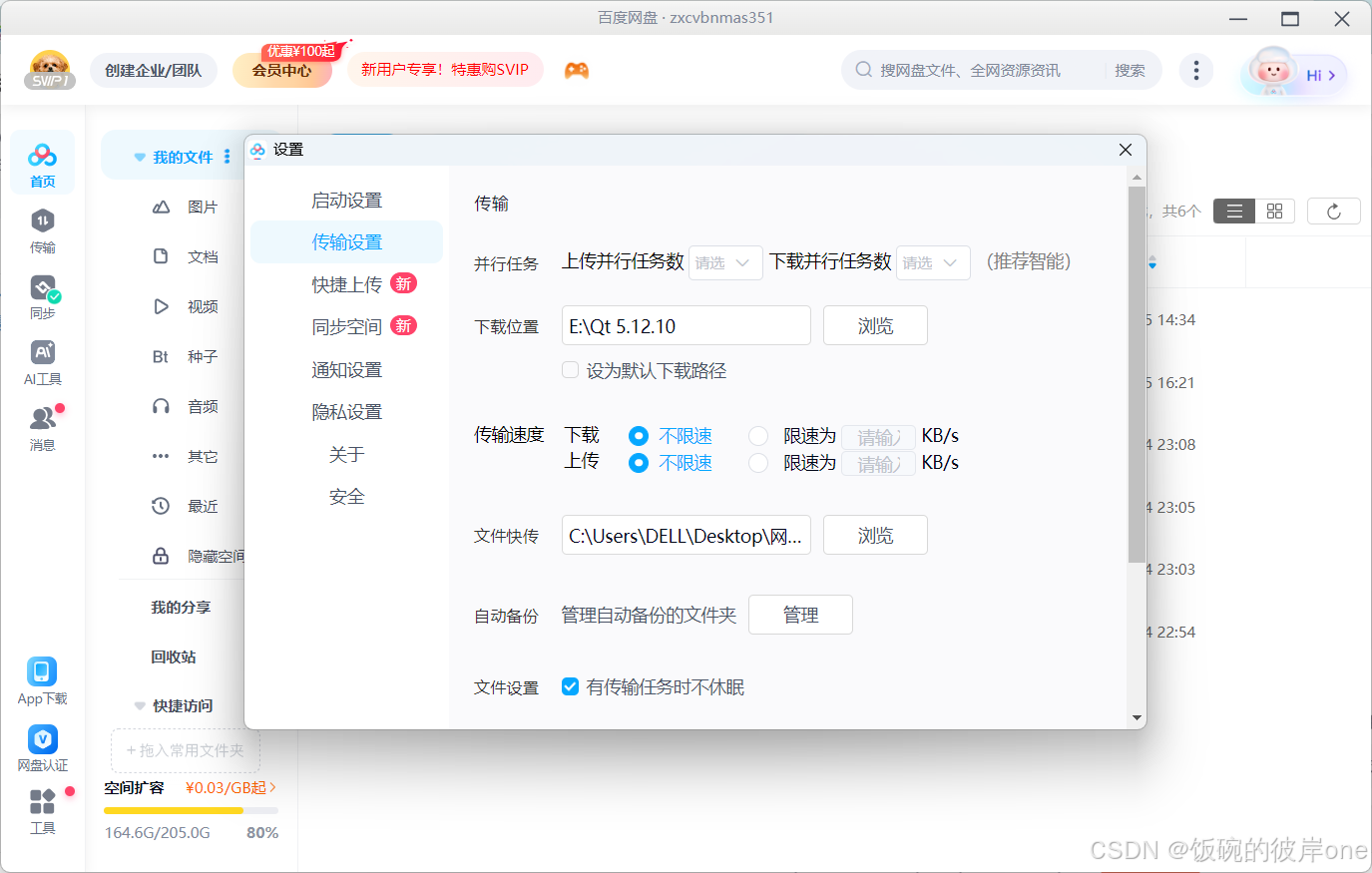Open 关于 settings tab
Screen dimensions: 1372x873
[x=346, y=455]
